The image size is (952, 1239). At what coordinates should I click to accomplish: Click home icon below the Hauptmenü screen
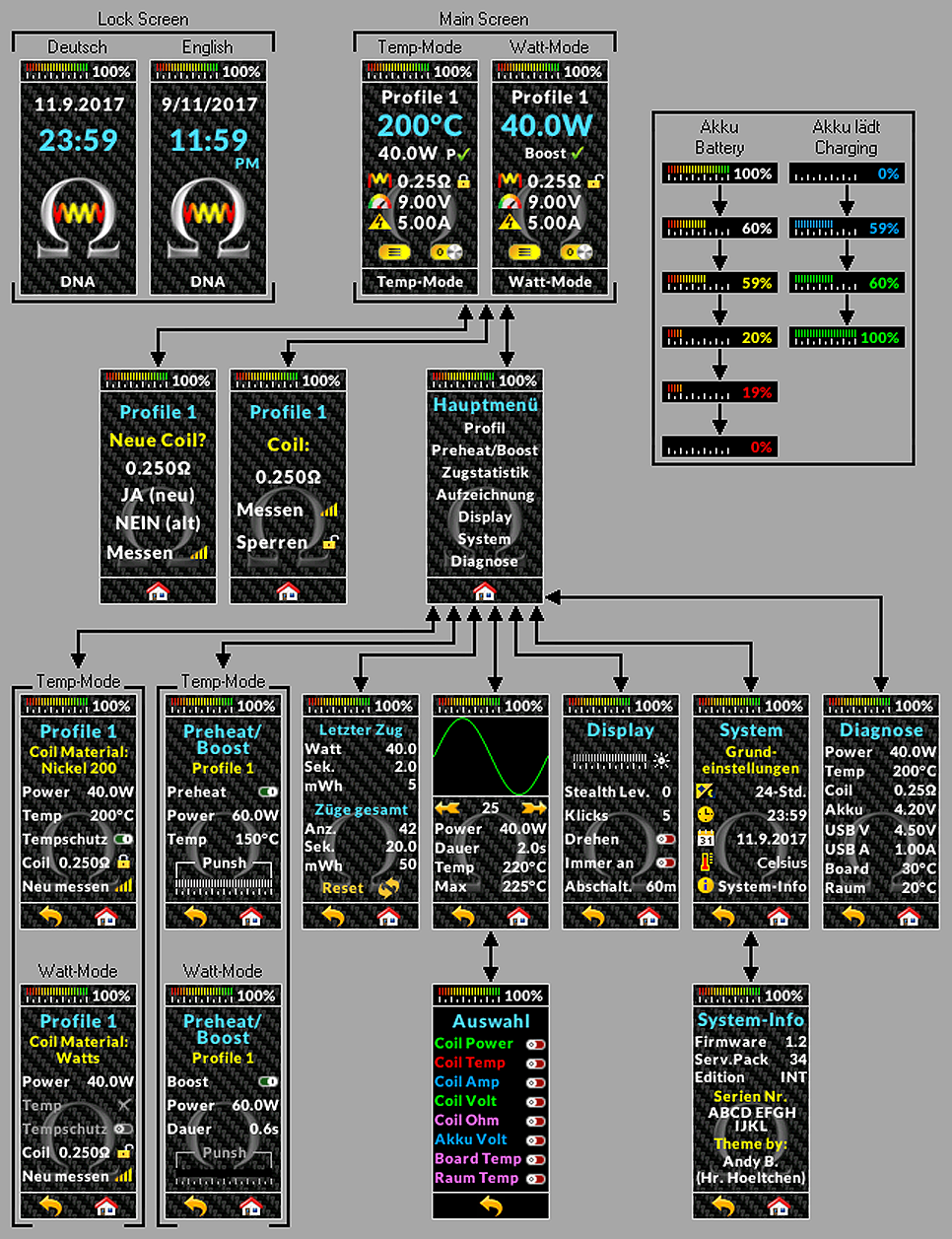pyautogui.click(x=484, y=591)
